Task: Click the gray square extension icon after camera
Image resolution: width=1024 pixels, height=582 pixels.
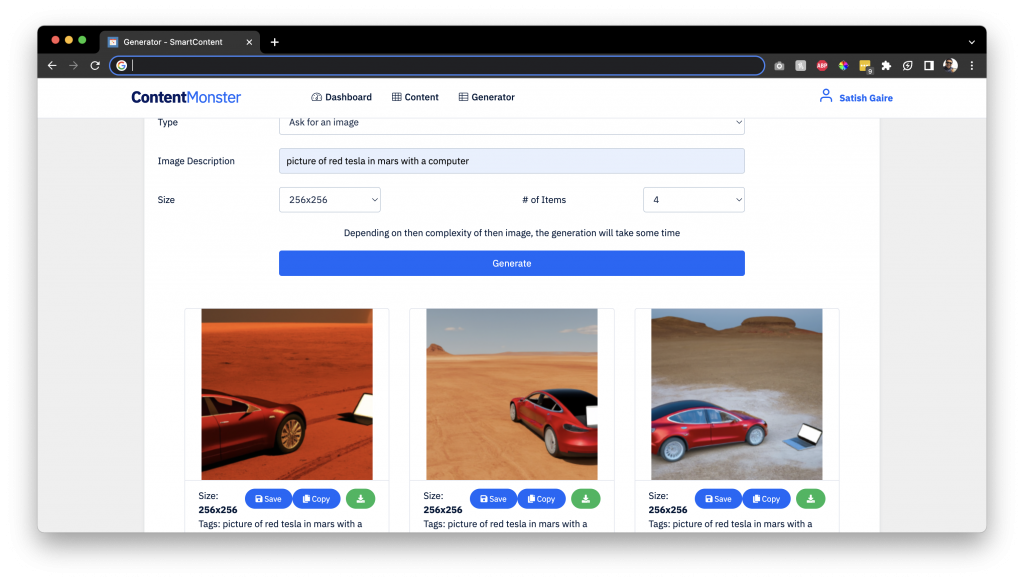Action: (x=801, y=65)
